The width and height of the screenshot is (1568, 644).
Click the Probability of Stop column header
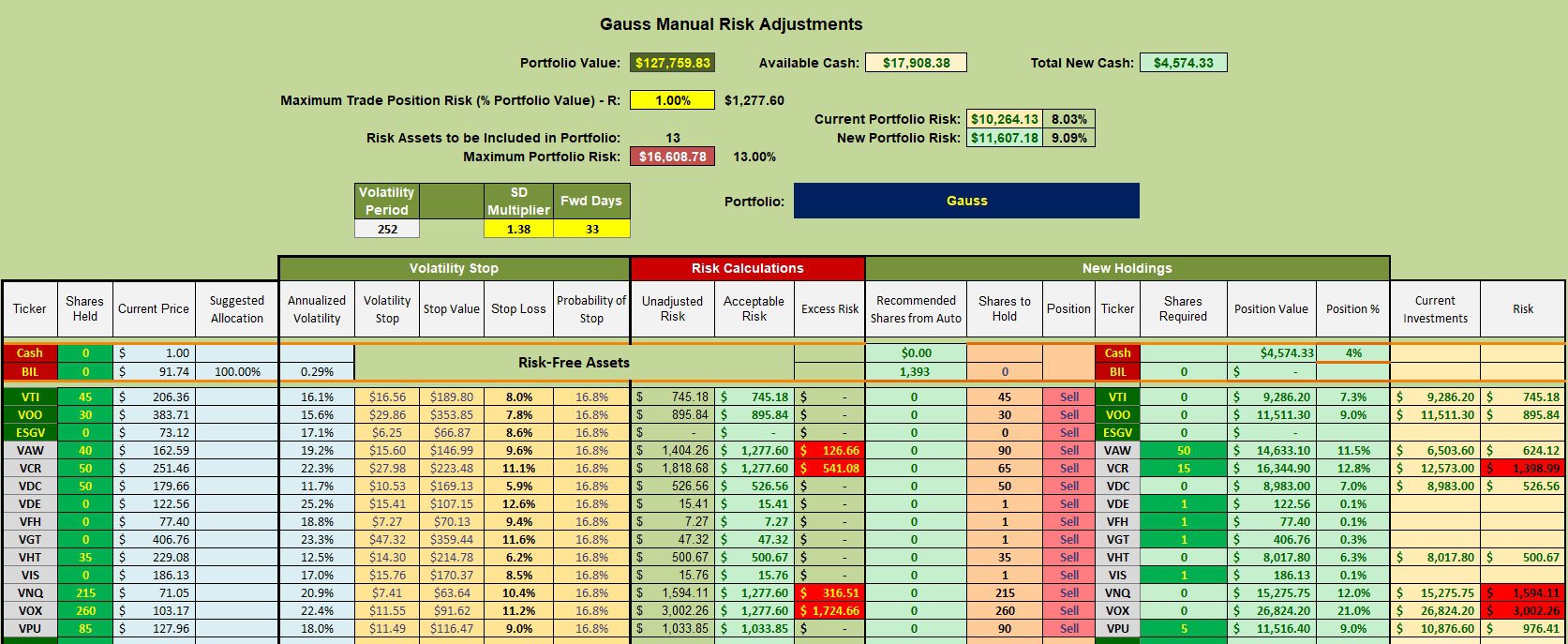click(591, 309)
